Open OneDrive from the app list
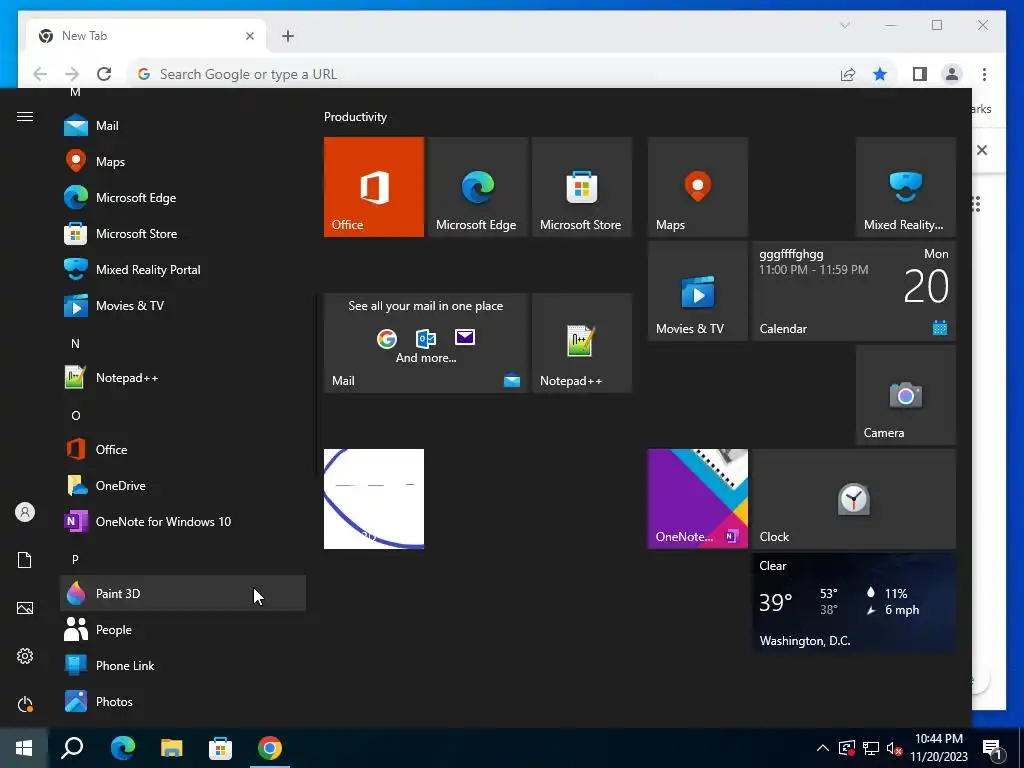1024x768 pixels. pos(182,485)
